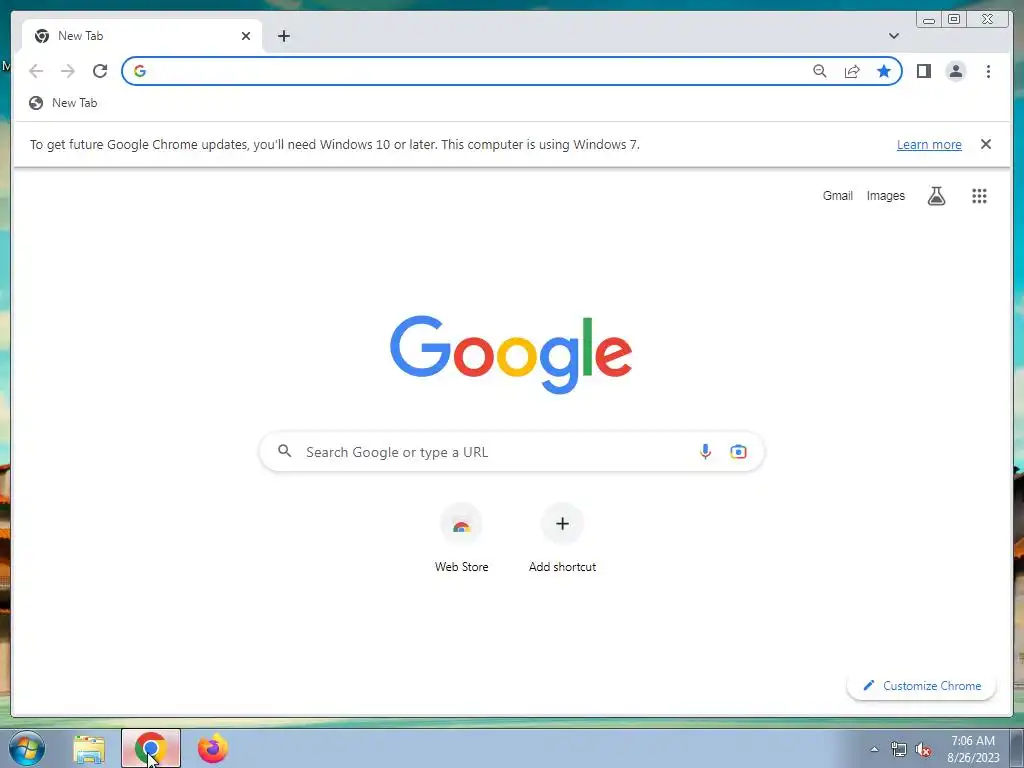Open File Explorer from the taskbar
1024x768 pixels.
(89, 748)
